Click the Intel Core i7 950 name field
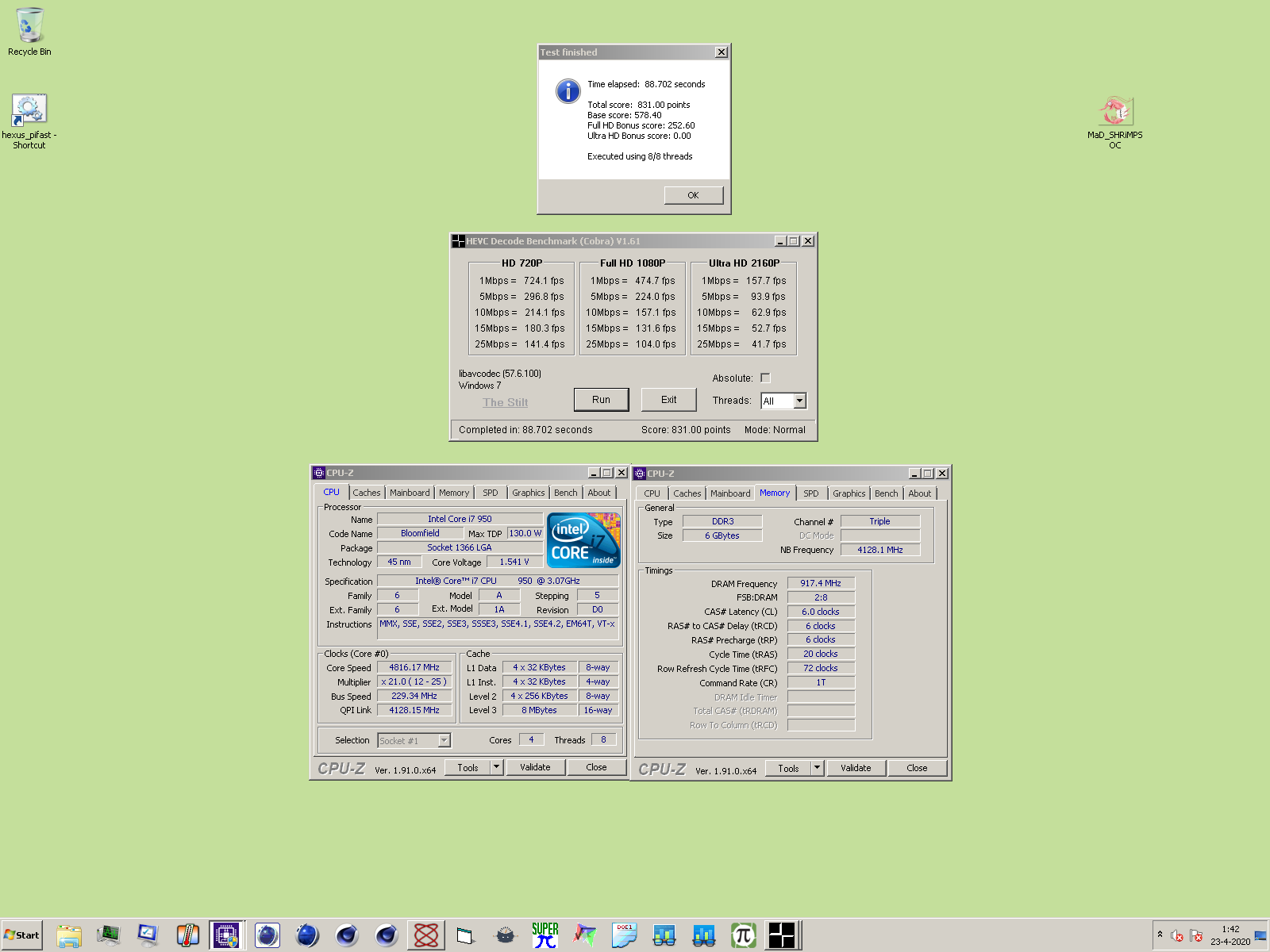The width and height of the screenshot is (1270, 952). (x=460, y=519)
